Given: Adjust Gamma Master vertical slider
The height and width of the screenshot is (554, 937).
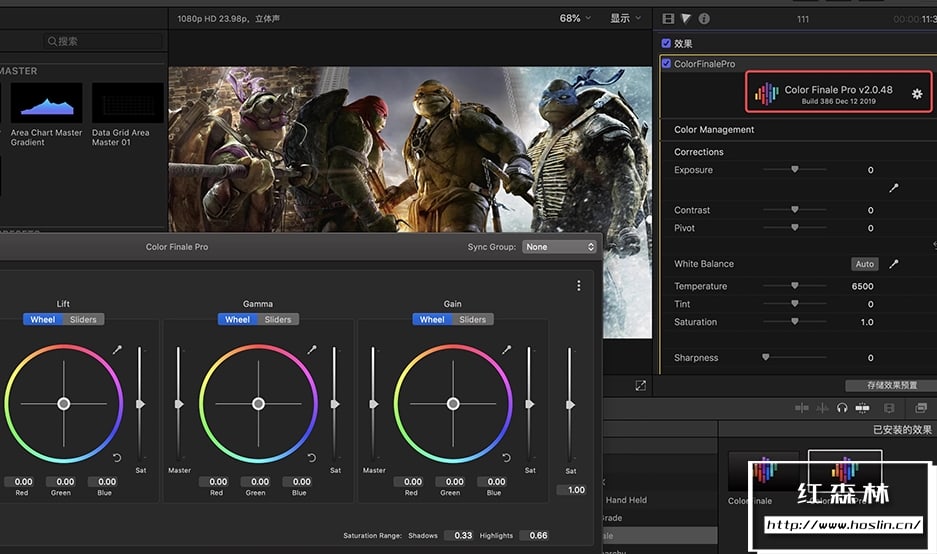Looking at the screenshot, I should pos(178,404).
